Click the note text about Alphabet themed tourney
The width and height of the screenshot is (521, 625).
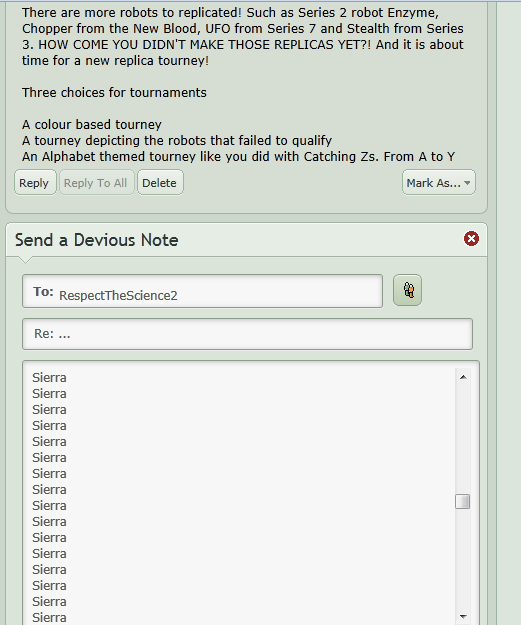(238, 157)
